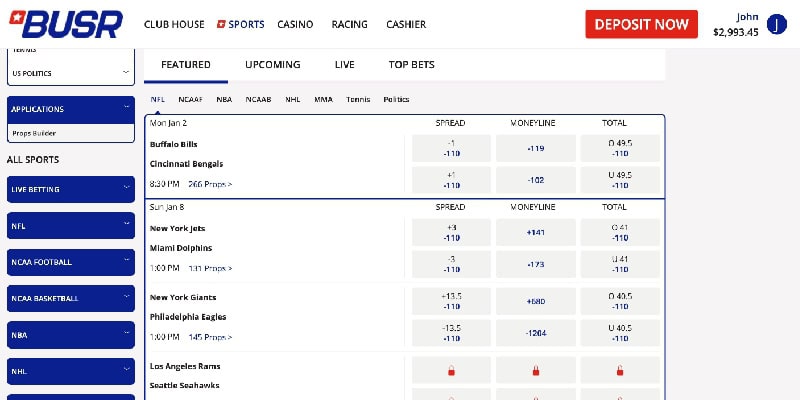The width and height of the screenshot is (800, 400).
Task: Bet New York Giants spread +13.5
Action: pyautogui.click(x=451, y=301)
